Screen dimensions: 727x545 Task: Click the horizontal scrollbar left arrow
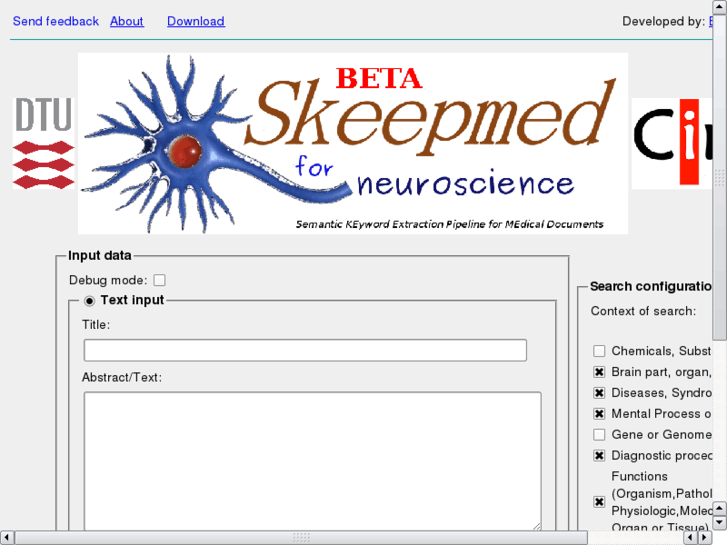tap(6, 538)
